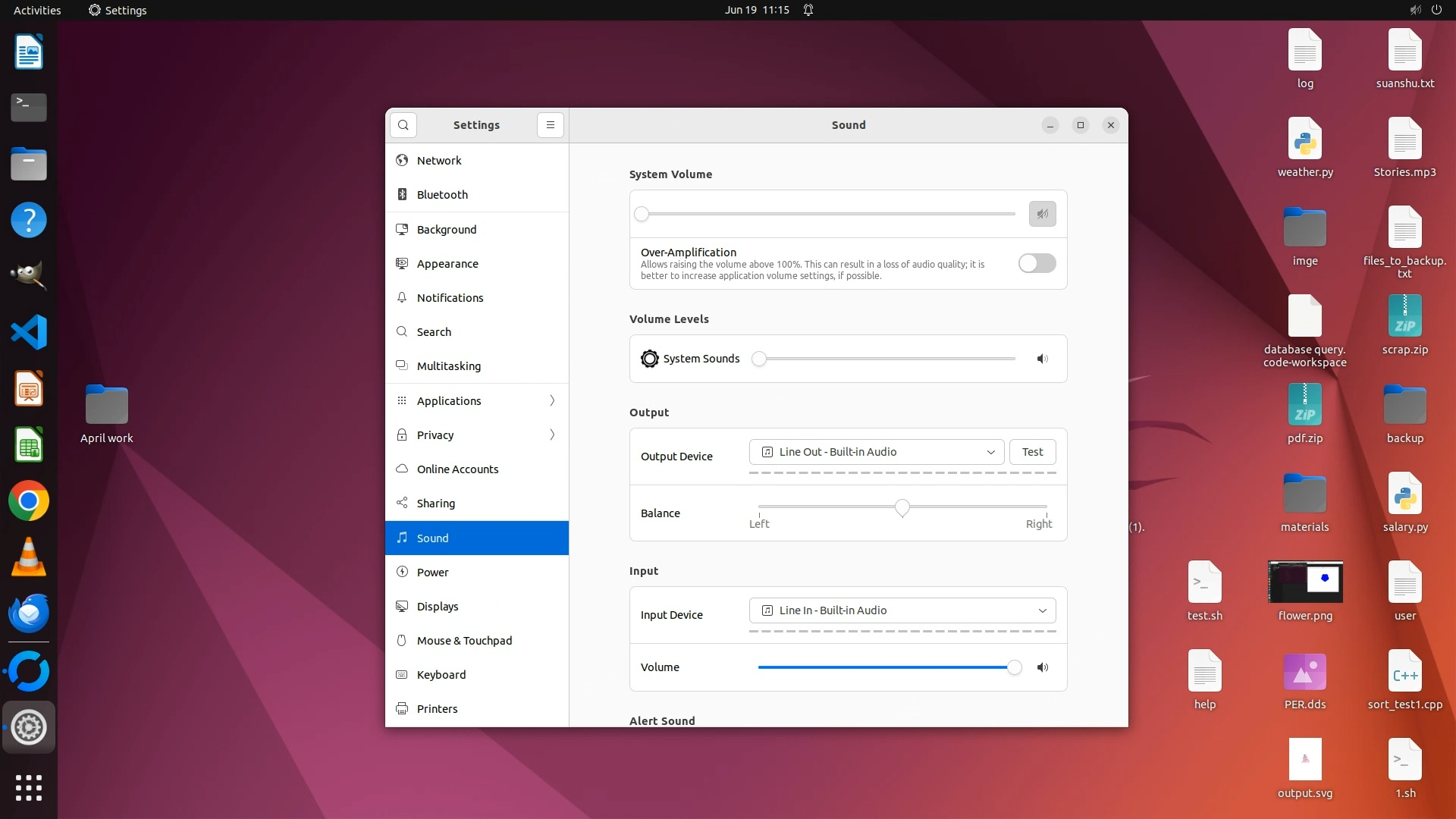The width and height of the screenshot is (1456, 819).
Task: Open the Activities overview
Action: 37,10
